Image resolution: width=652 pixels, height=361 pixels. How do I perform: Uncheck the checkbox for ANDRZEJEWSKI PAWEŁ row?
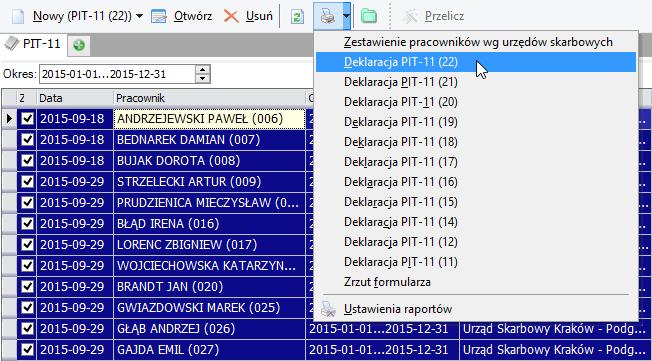point(27,119)
